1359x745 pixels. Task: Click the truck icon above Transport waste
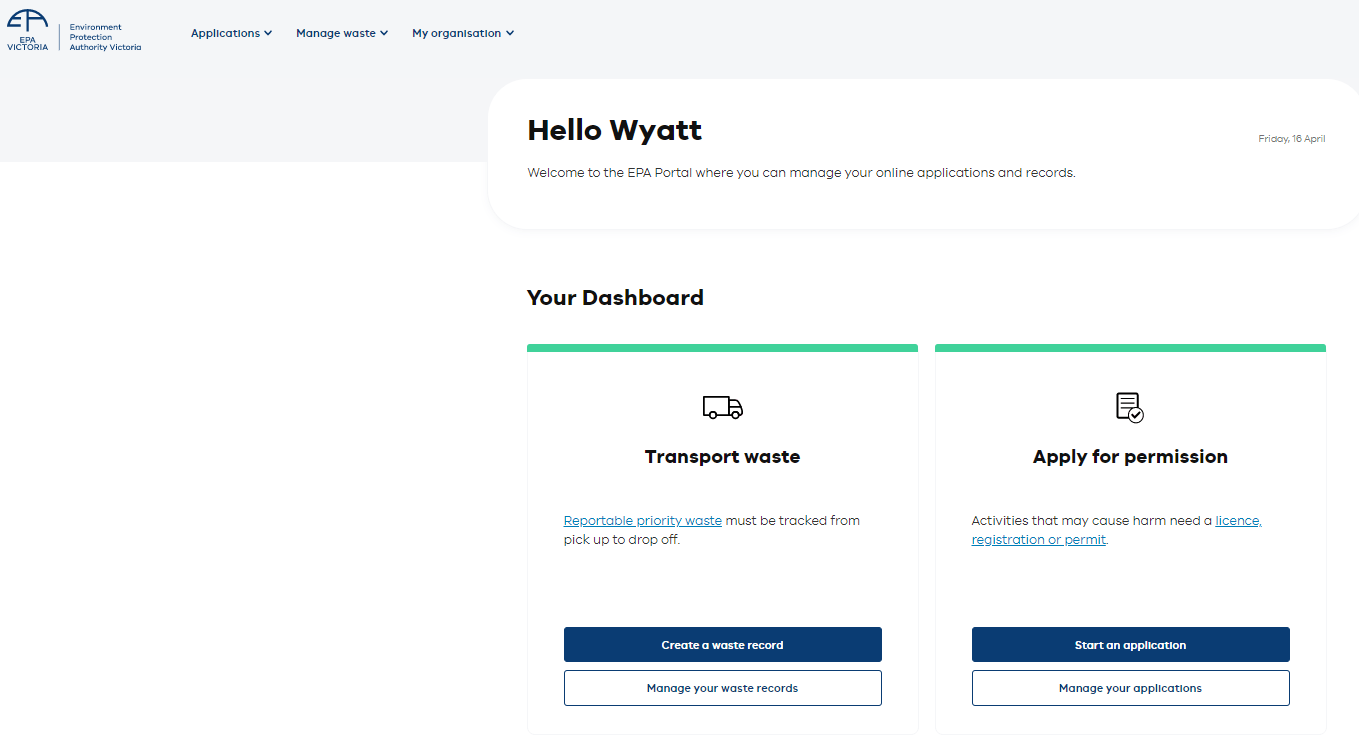pos(722,407)
